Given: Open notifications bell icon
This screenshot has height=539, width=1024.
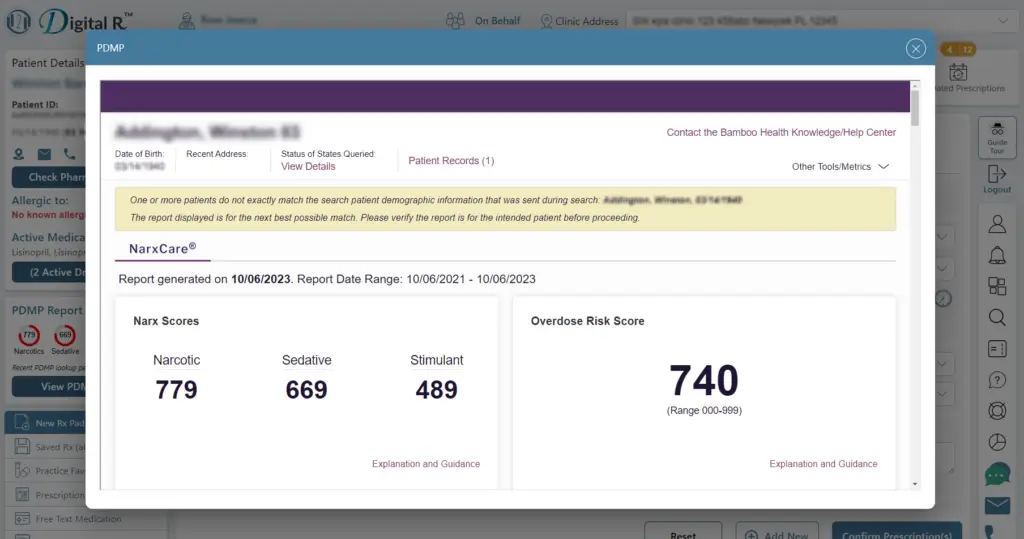Looking at the screenshot, I should (x=997, y=255).
